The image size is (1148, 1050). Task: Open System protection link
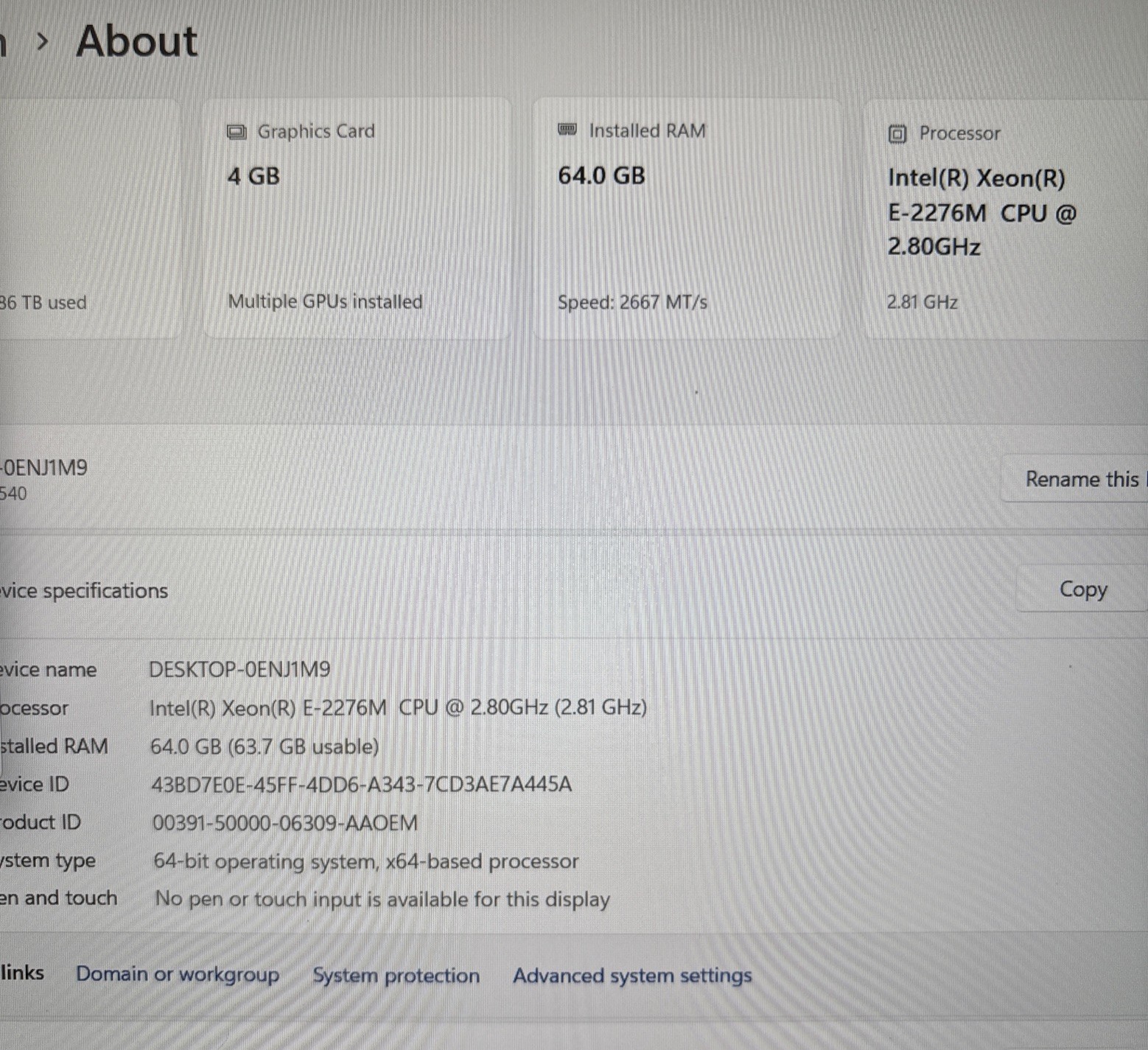pos(396,976)
